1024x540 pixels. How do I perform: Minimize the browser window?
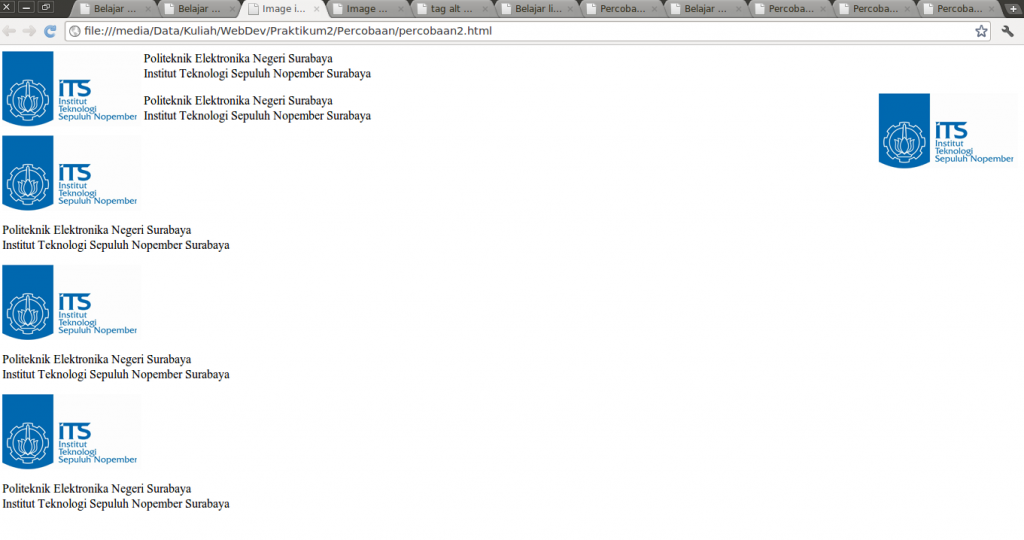coord(26,8)
